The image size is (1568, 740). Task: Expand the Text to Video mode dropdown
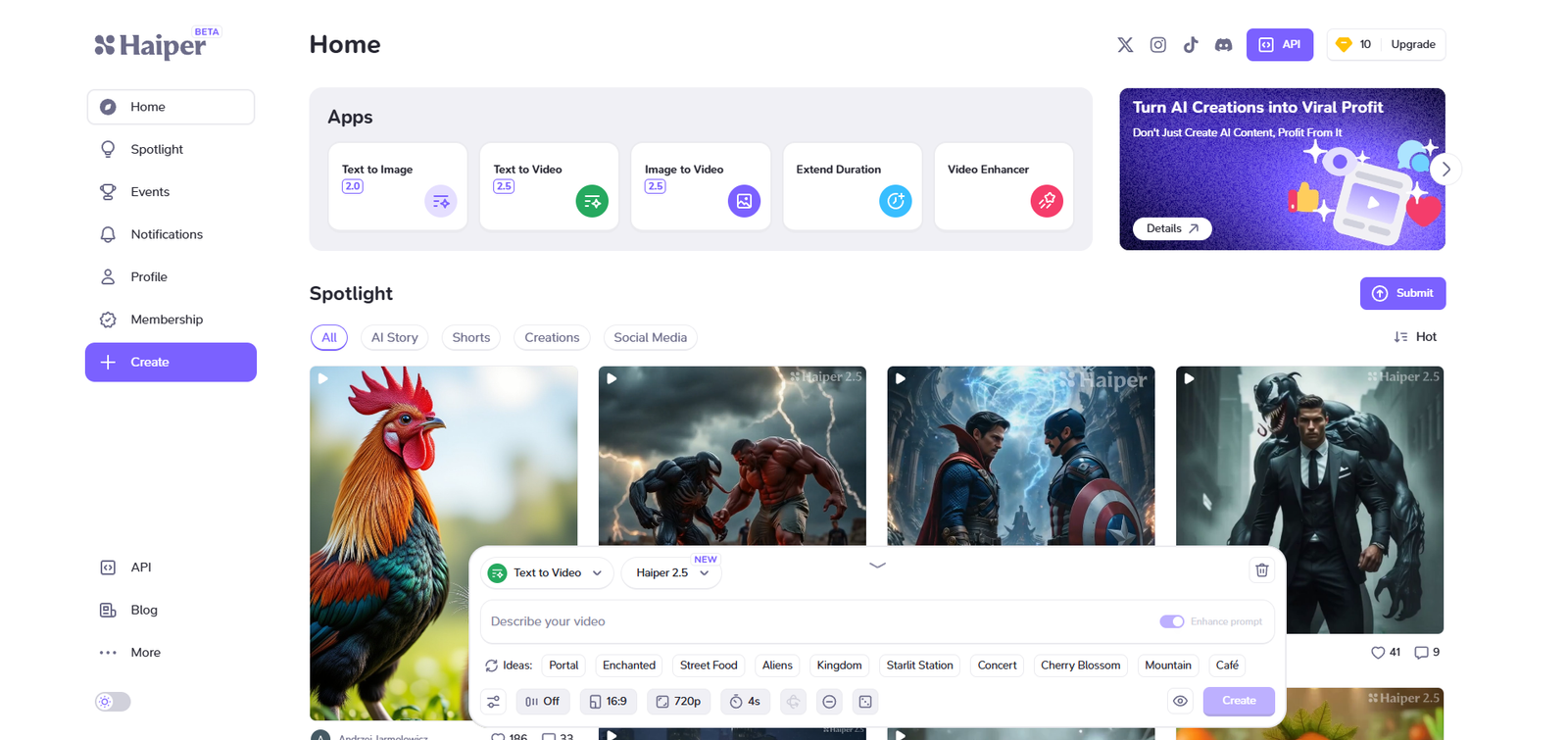coord(547,573)
